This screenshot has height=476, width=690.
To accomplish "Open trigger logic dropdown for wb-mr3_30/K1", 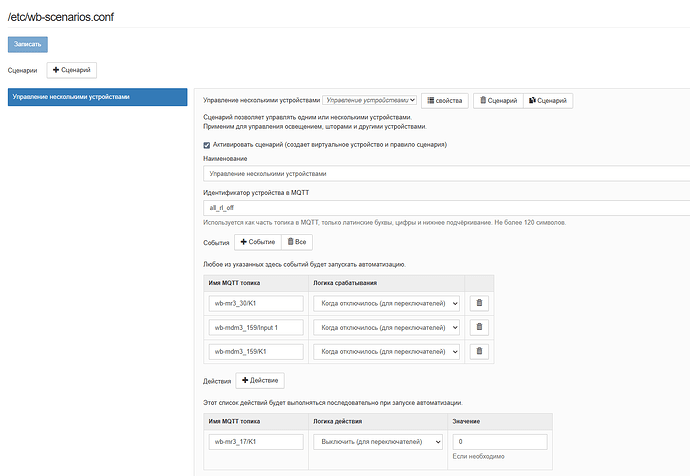I will pyautogui.click(x=386, y=304).
